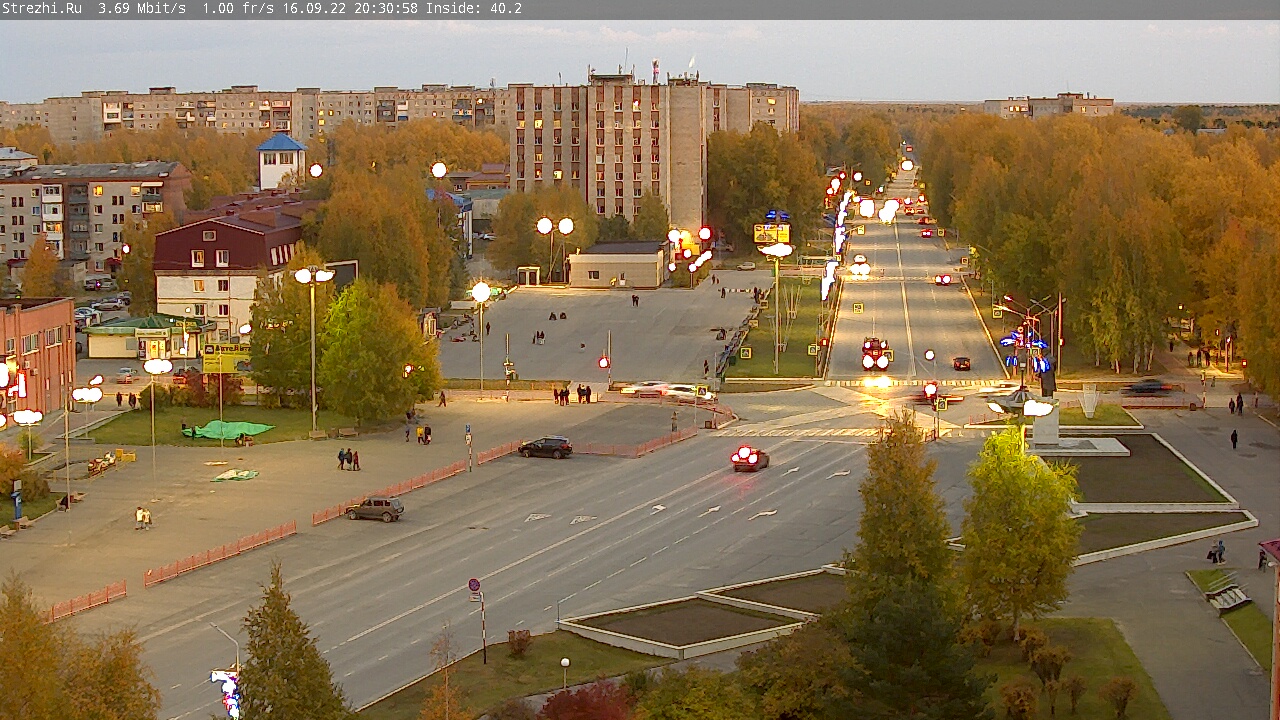Click the 16.09.22 date stamp

[x=314, y=9]
